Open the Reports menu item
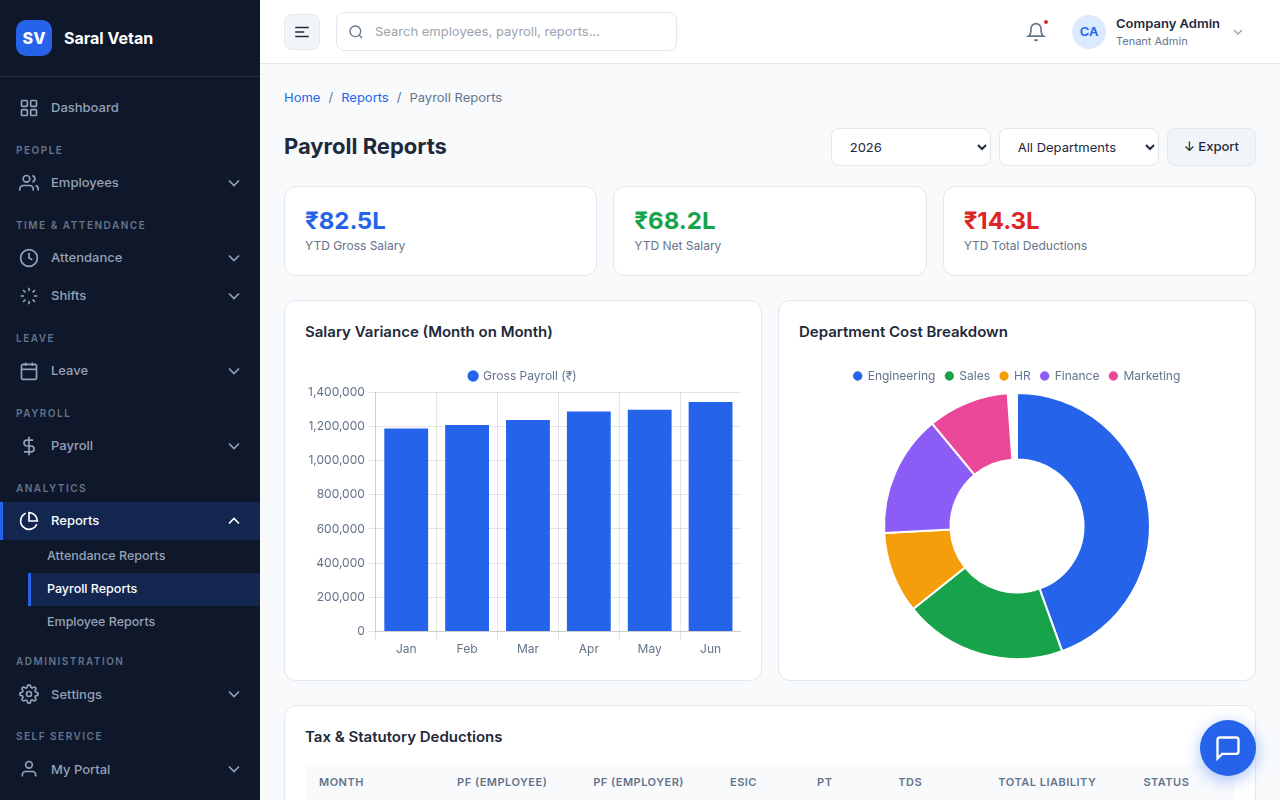Screen dimensions: 1280x800 point(130,521)
